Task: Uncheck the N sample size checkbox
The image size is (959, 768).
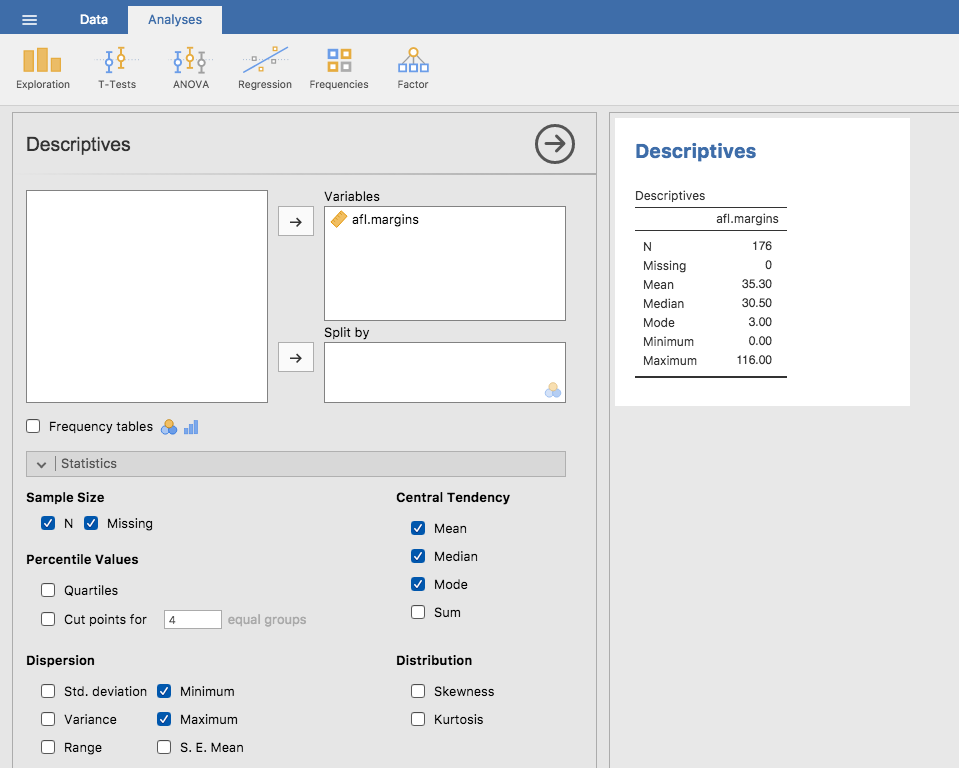Action: 48,523
